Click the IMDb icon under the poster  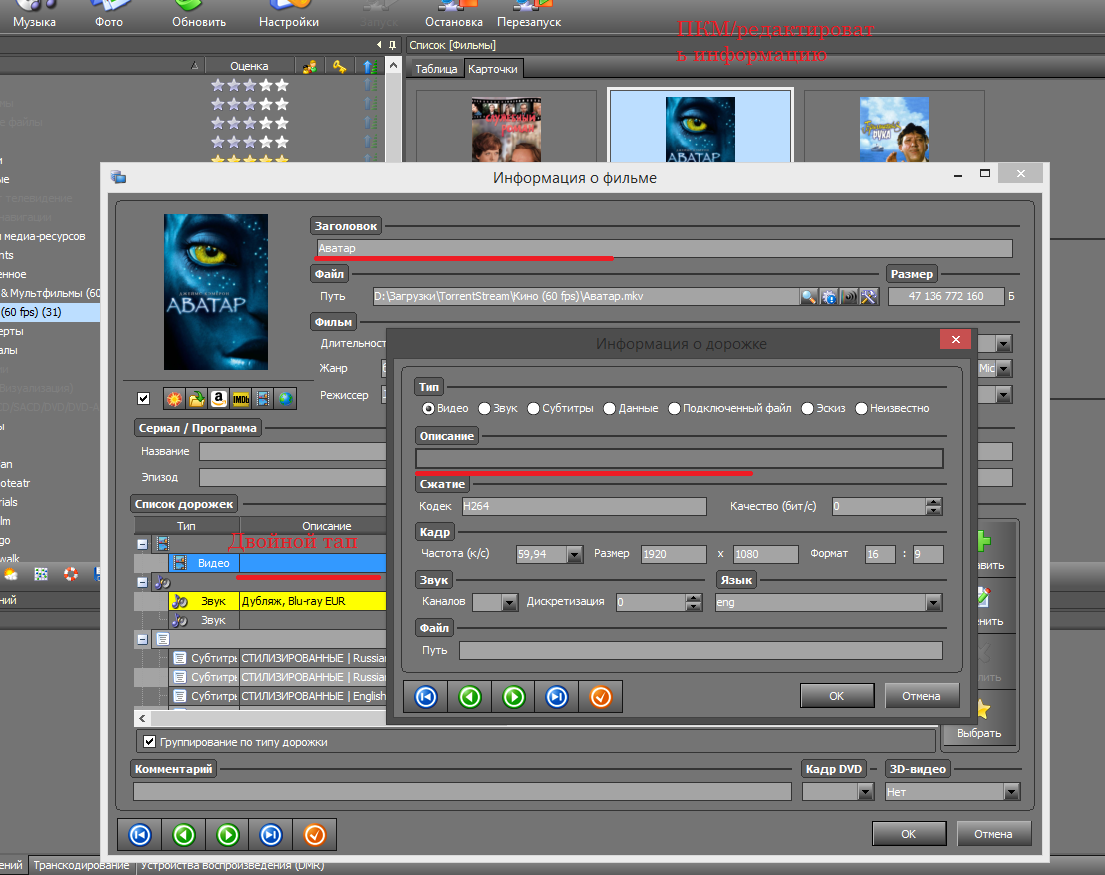[x=241, y=399]
